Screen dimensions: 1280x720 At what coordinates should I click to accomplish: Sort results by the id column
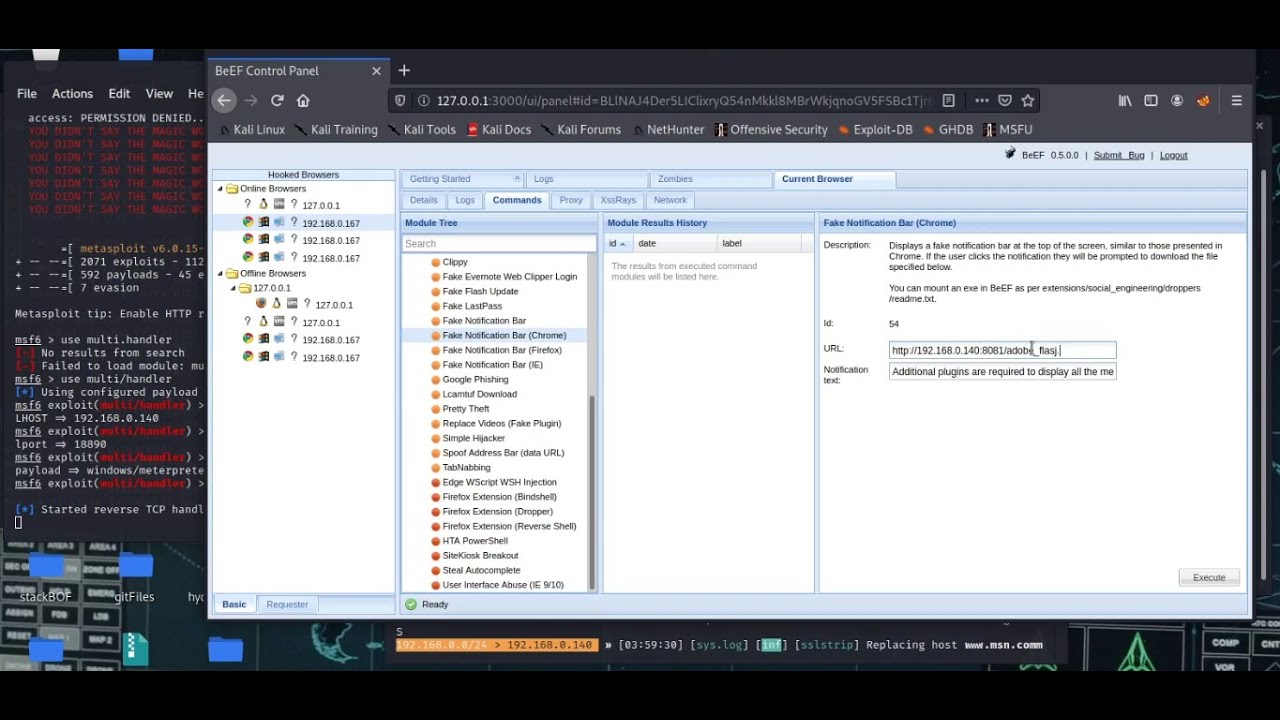[618, 243]
